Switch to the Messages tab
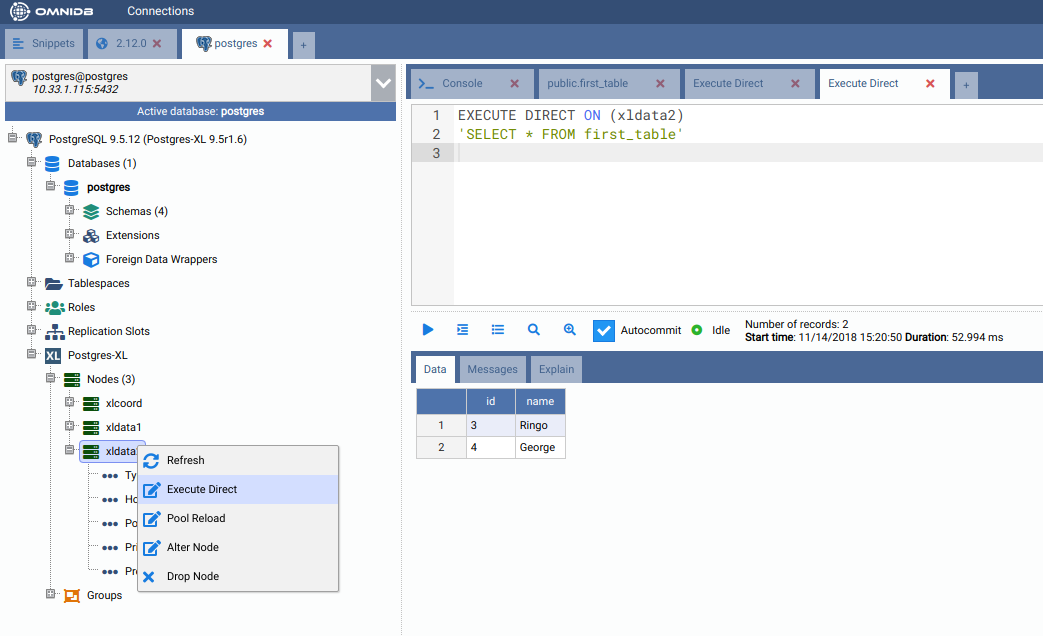The width and height of the screenshot is (1043, 636). [x=492, y=369]
